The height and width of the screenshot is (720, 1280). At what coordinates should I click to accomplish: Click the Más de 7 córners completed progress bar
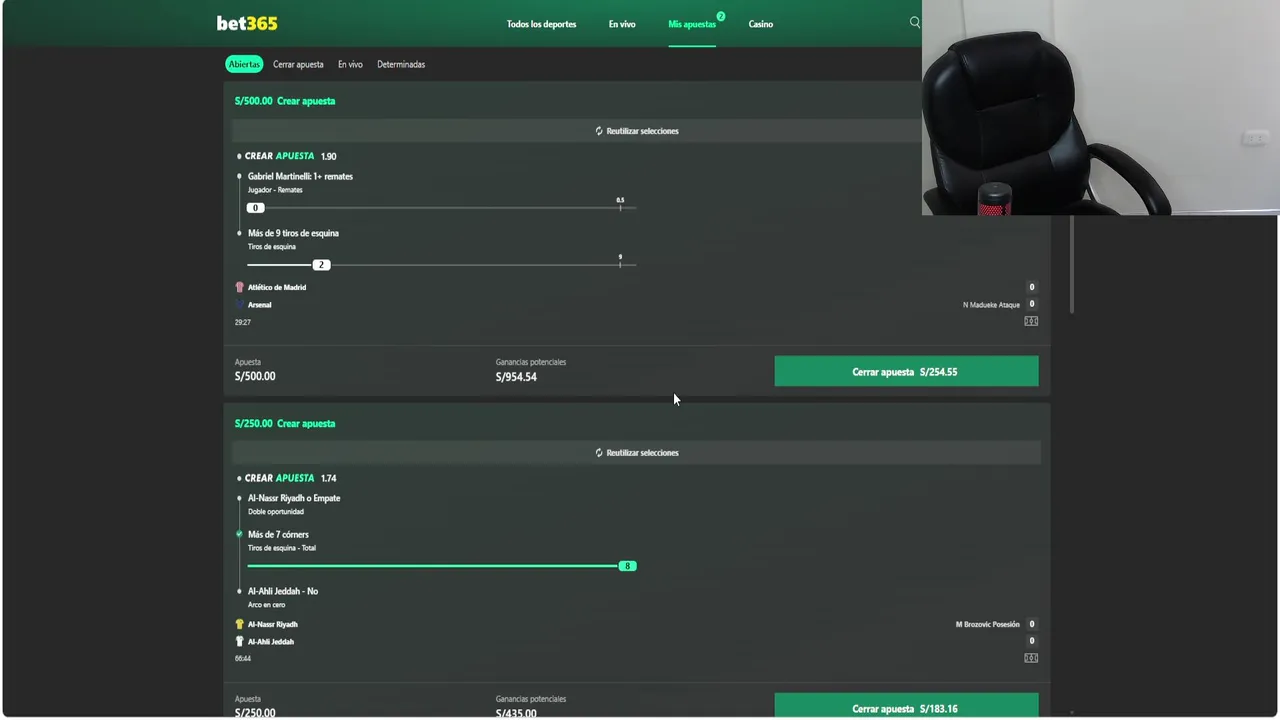pyautogui.click(x=441, y=566)
